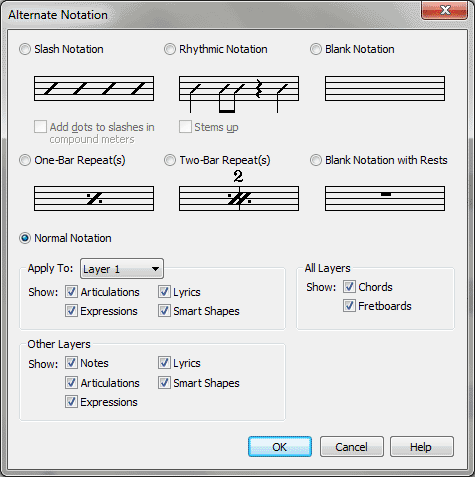
Task: Click the slash notation staff preview
Action: (x=94, y=88)
